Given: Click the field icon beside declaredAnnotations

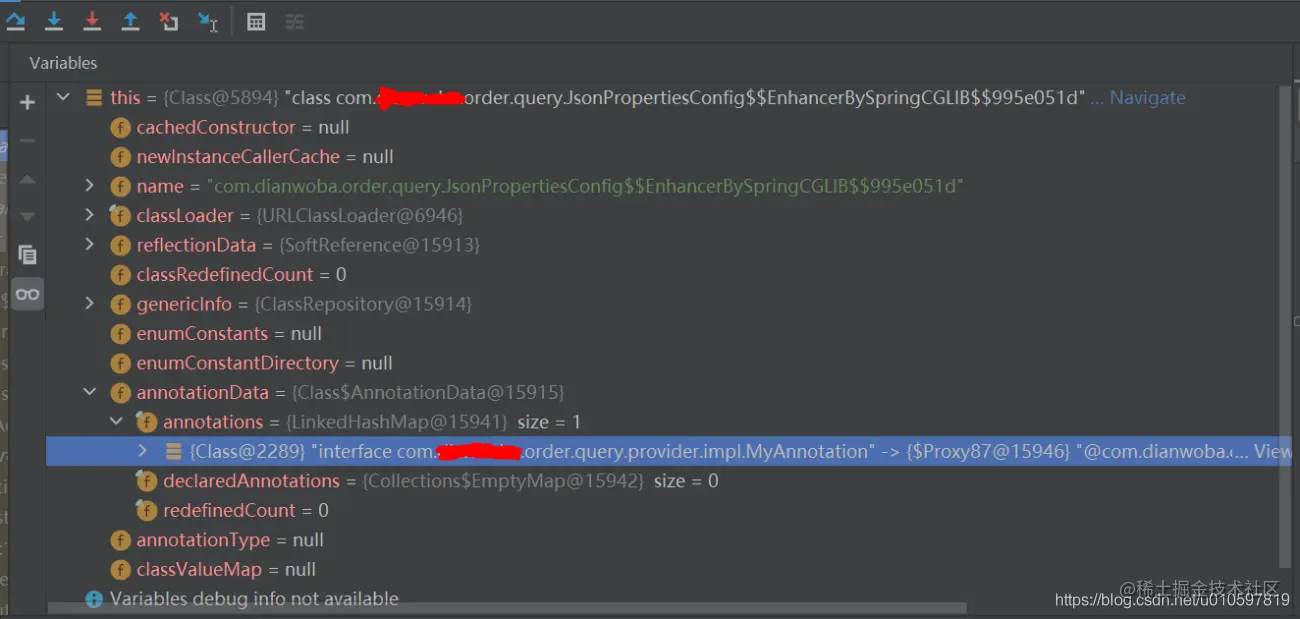Looking at the screenshot, I should 146,481.
